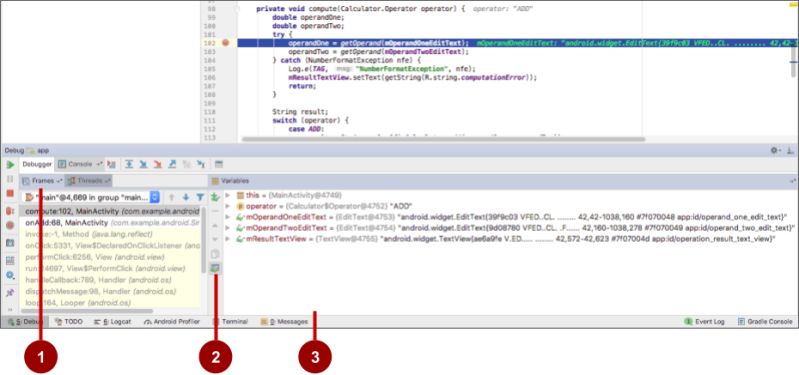Screen dimensions: 799x375
Task: Expand the 'operator' variable node
Action: 227,206
